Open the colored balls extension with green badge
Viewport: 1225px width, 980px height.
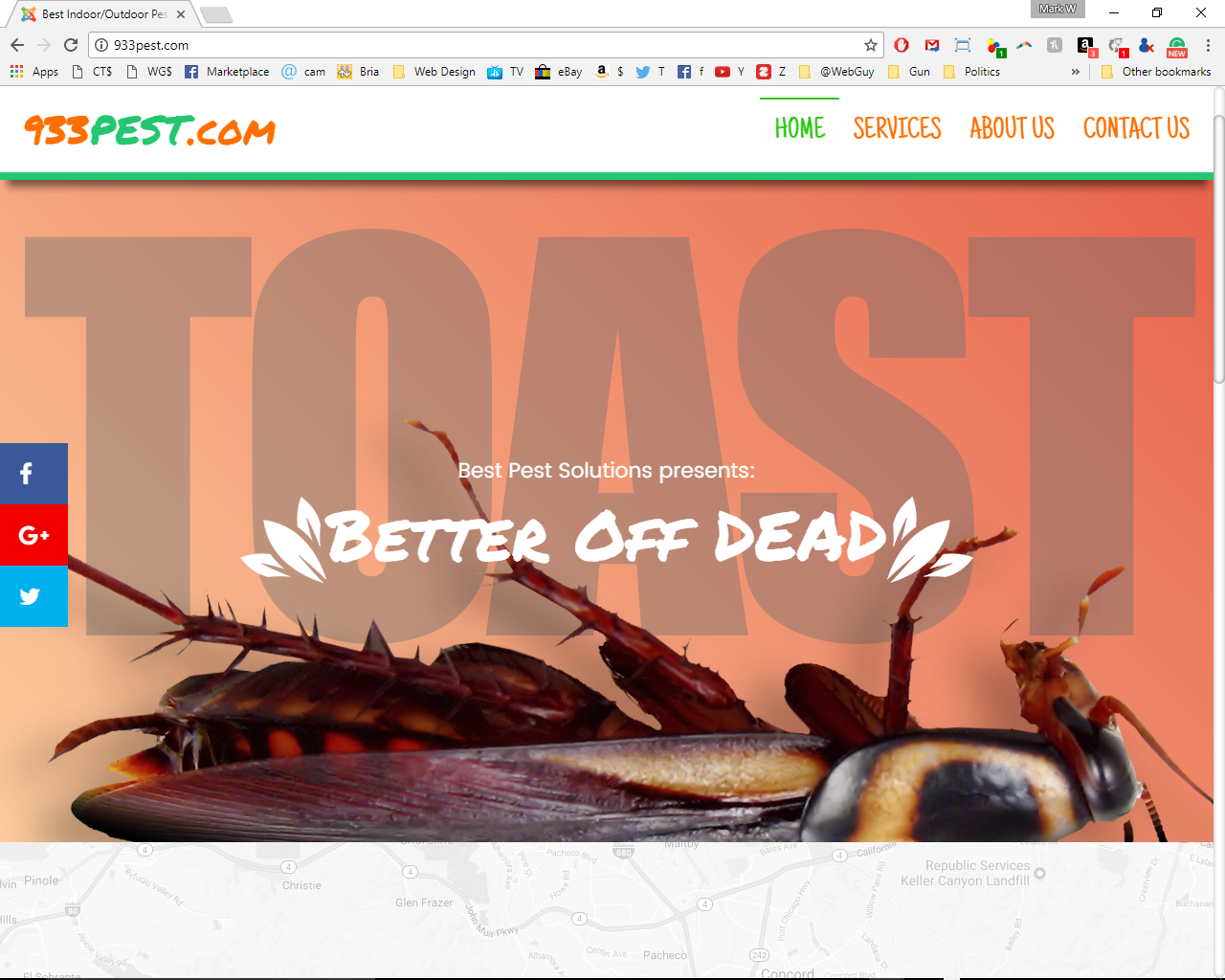(994, 46)
